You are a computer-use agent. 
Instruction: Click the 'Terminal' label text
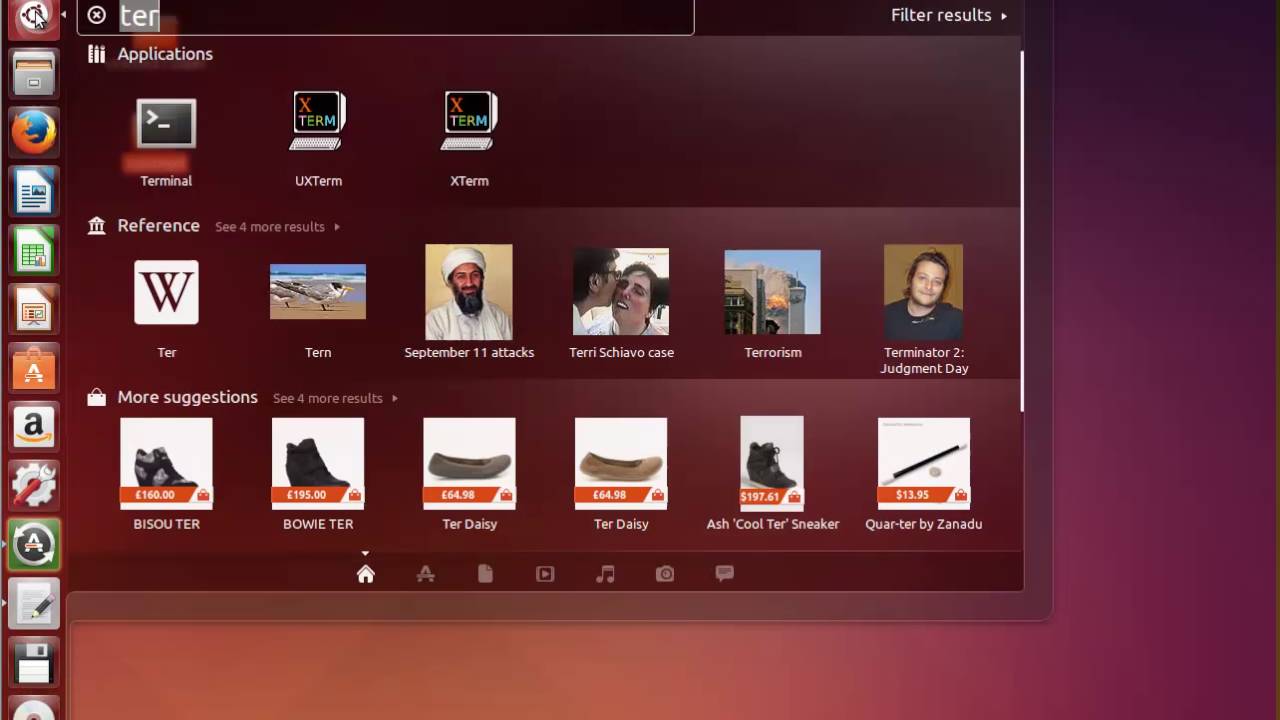[x=166, y=181]
